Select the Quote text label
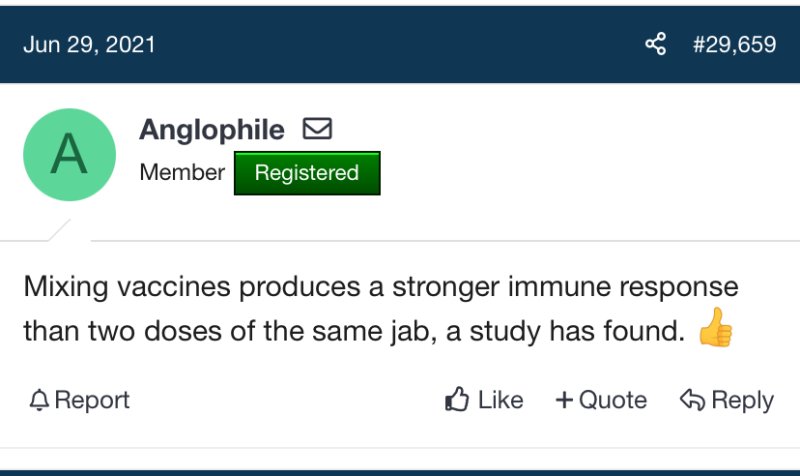This screenshot has width=800, height=476. pyautogui.click(x=613, y=400)
